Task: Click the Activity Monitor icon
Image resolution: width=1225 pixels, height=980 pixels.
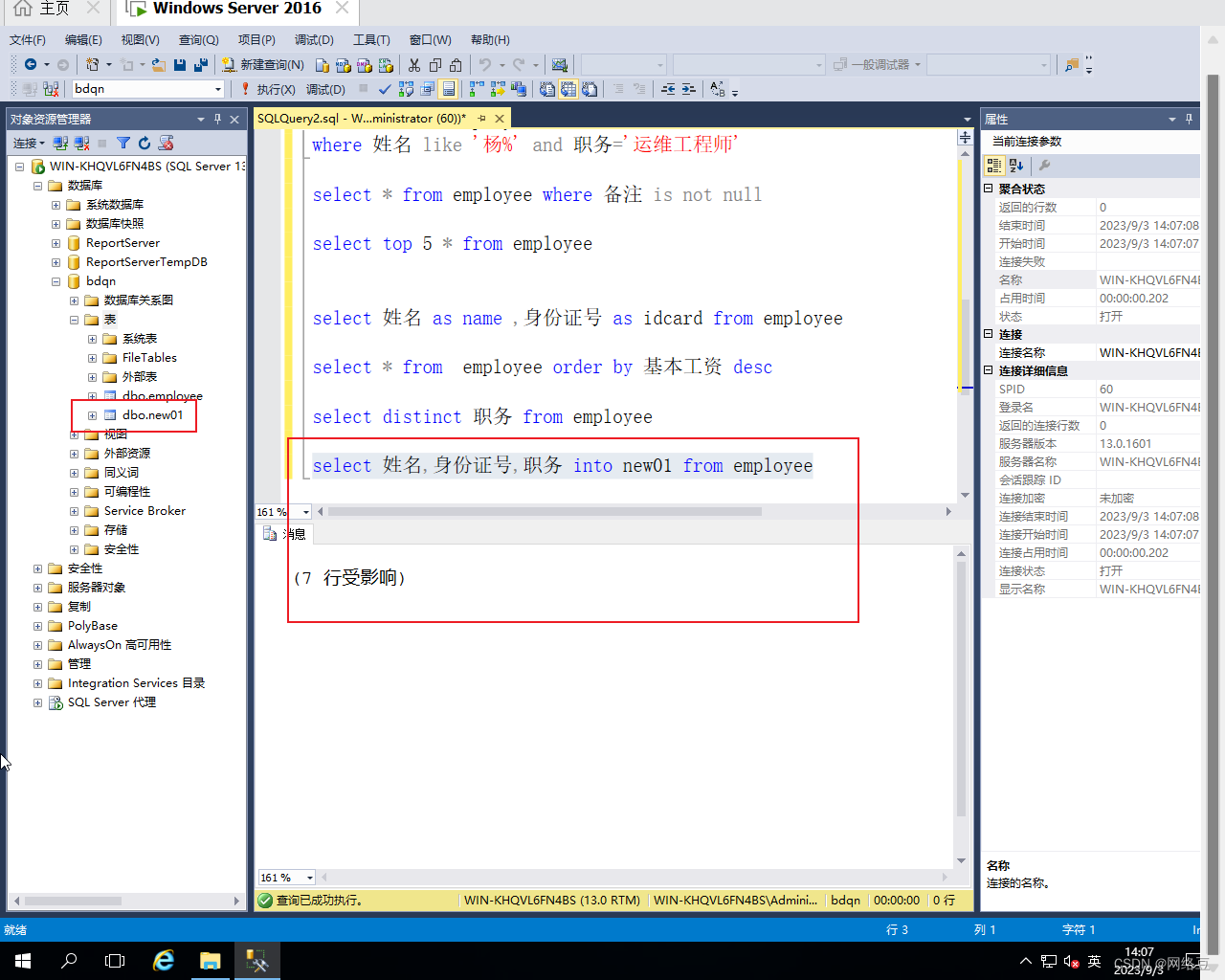Action: tap(560, 64)
